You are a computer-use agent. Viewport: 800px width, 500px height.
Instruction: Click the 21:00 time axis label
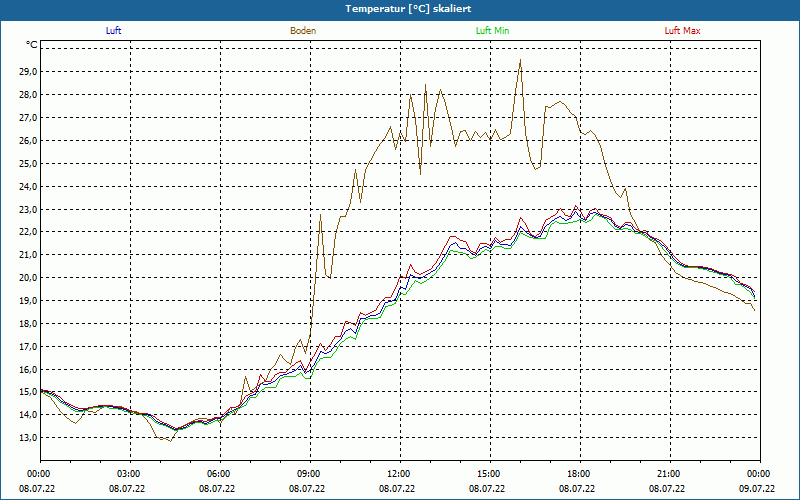pyautogui.click(x=670, y=474)
